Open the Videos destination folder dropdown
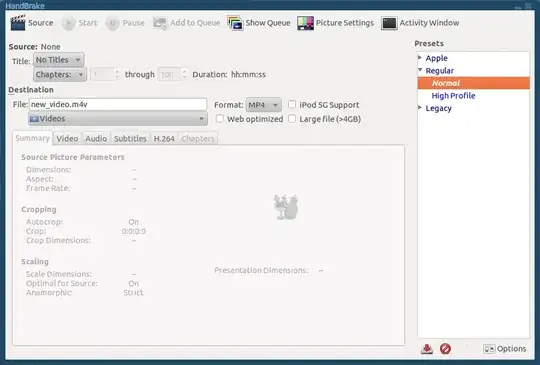The width and height of the screenshot is (540, 365). pyautogui.click(x=118, y=119)
